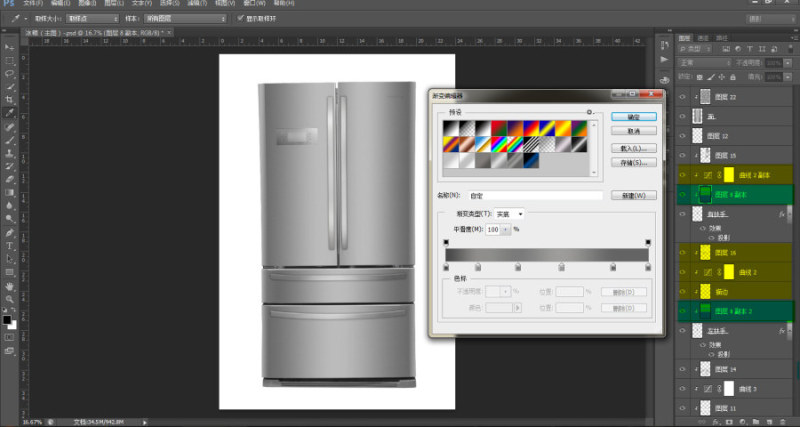
Task: Toggle visibility of 图层 12 layer
Action: click(x=683, y=136)
